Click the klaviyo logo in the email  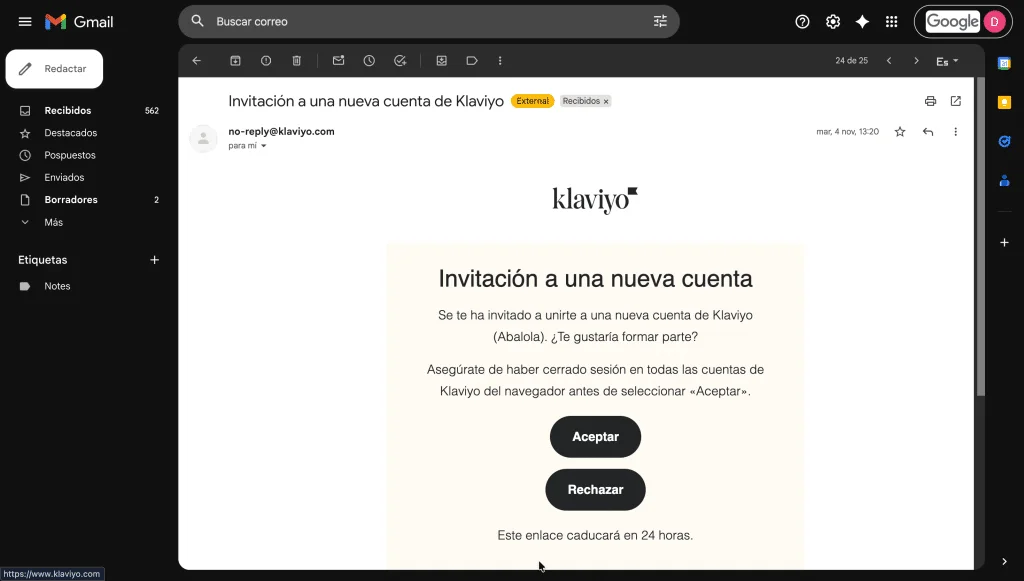tap(595, 200)
